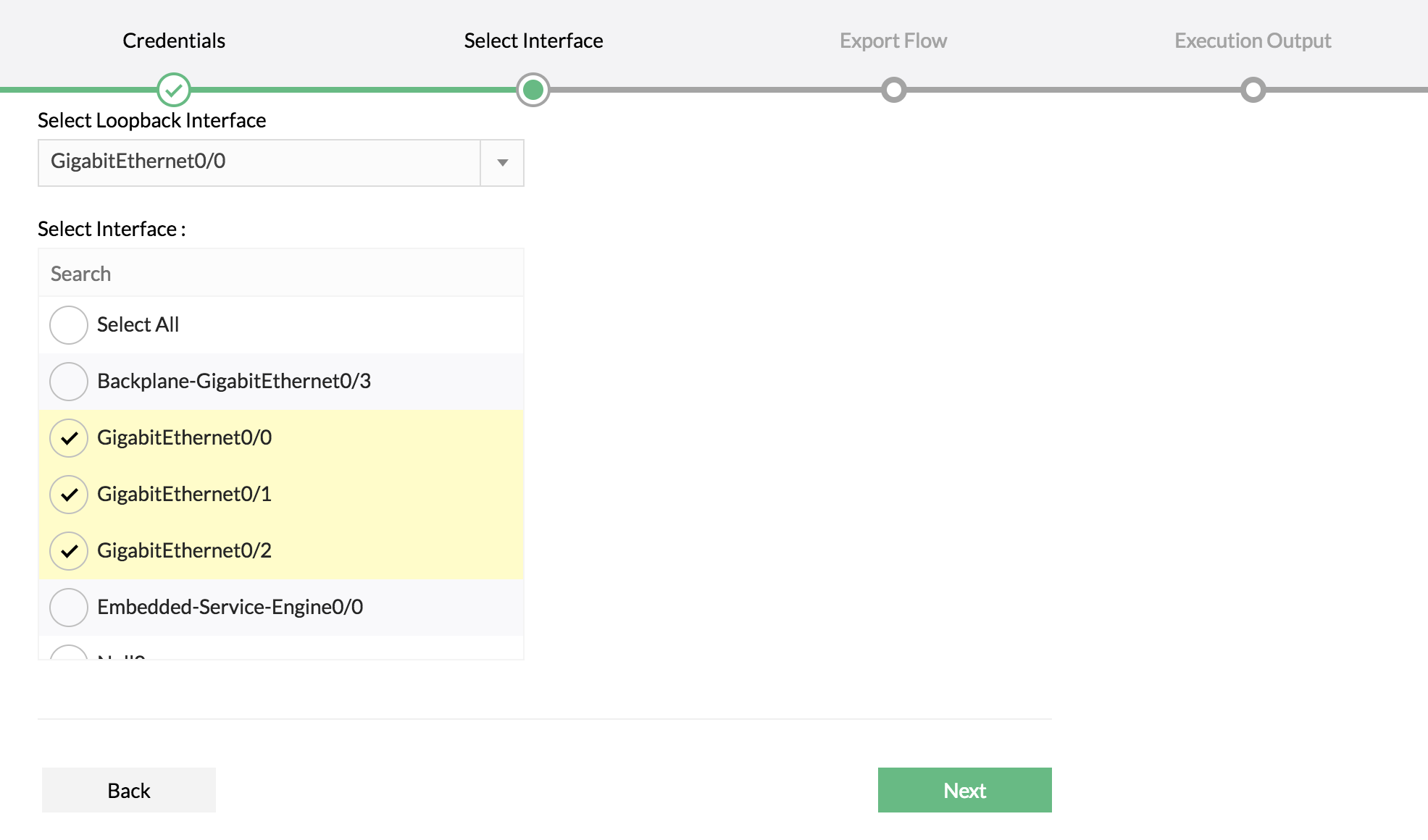The height and width of the screenshot is (840, 1428).
Task: Click the completed Credentials step checkmark icon
Action: point(174,90)
